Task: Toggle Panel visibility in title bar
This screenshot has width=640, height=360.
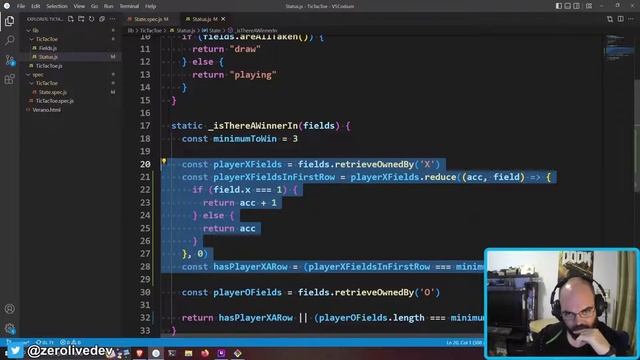Action: (568, 6)
